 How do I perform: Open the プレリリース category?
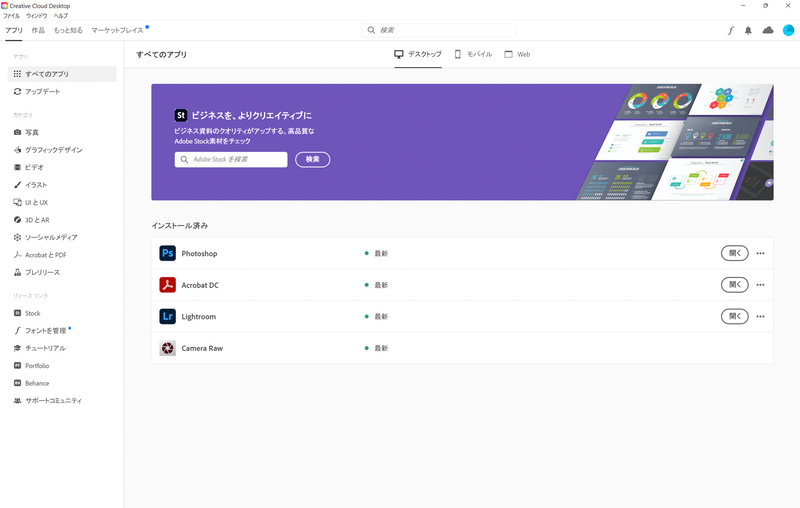36,272
